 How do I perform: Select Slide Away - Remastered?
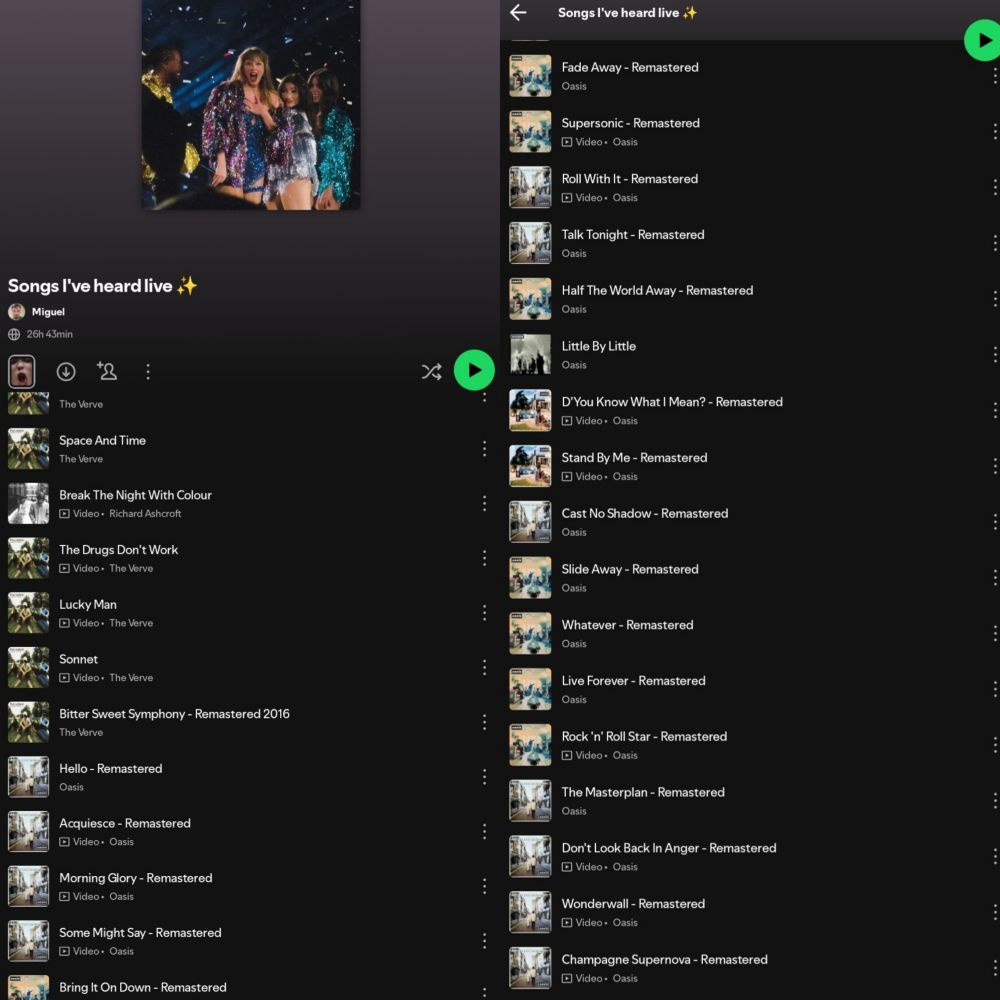point(750,578)
